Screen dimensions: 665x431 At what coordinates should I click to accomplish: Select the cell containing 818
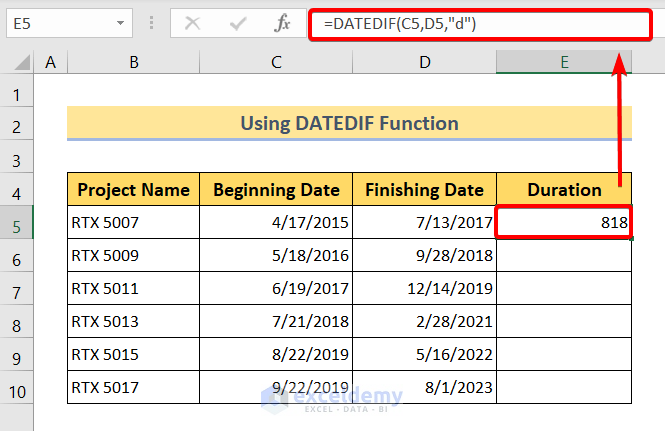point(564,222)
